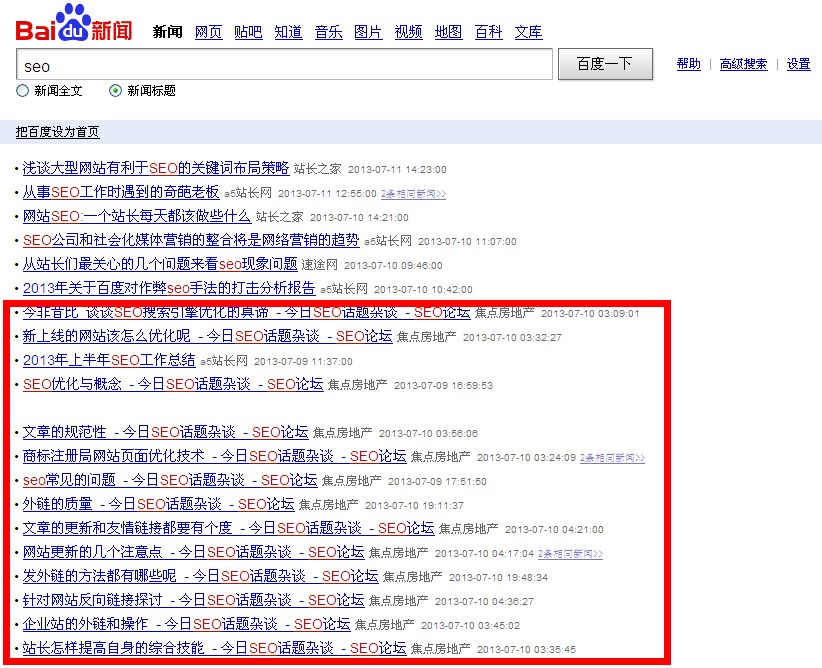The width and height of the screenshot is (822, 668).
Task: Open the 地图 section
Action: (447, 32)
